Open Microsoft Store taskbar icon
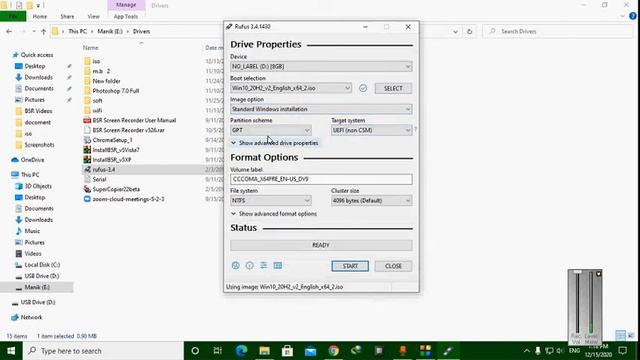The height and width of the screenshot is (360, 640). click(x=287, y=351)
